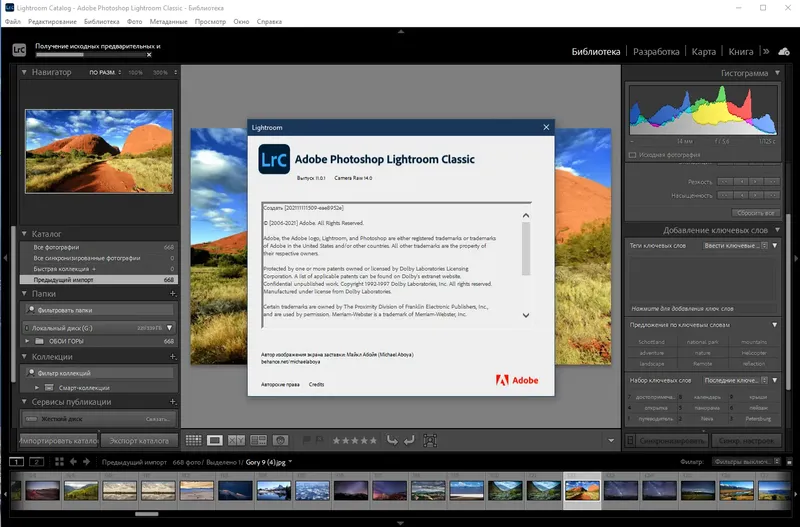Switch to grid view in toolbar
800x527 pixels.
(193, 440)
